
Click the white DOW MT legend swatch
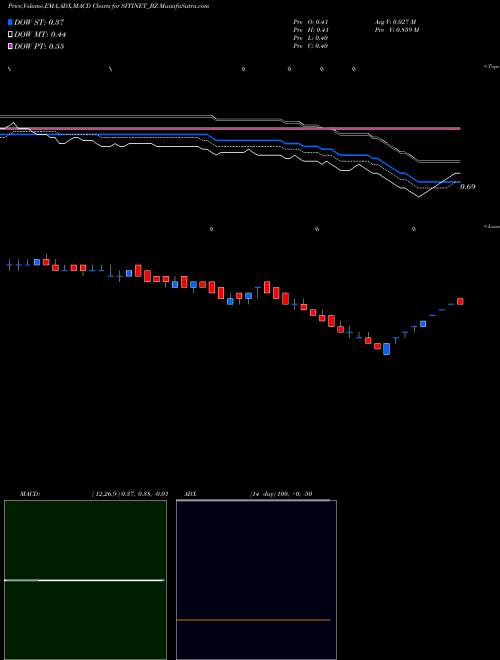10,34
